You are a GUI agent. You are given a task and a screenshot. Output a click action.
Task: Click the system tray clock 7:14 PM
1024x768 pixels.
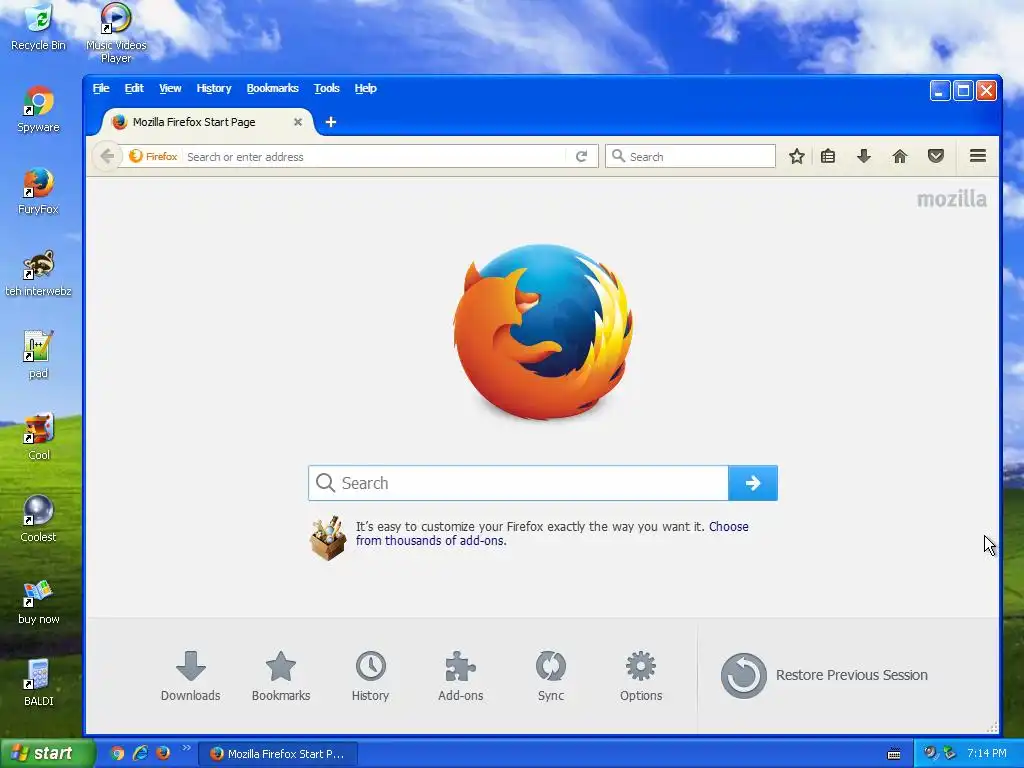tap(987, 754)
